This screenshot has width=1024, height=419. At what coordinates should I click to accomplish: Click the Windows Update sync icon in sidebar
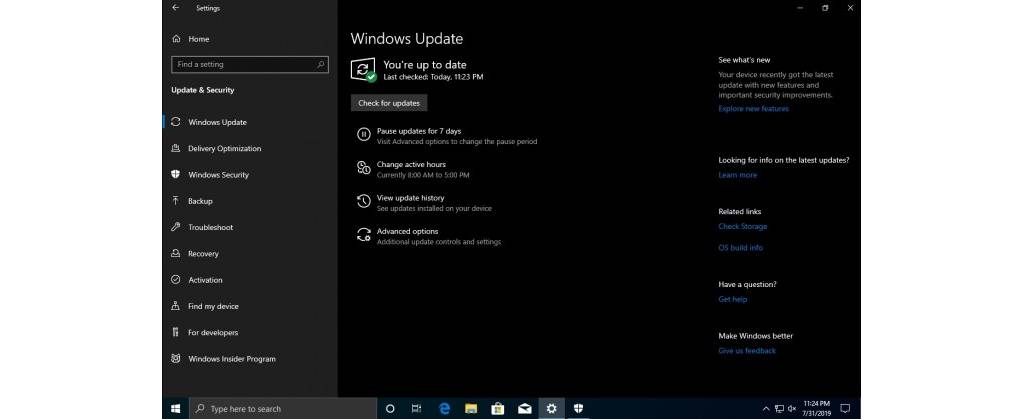coord(176,122)
